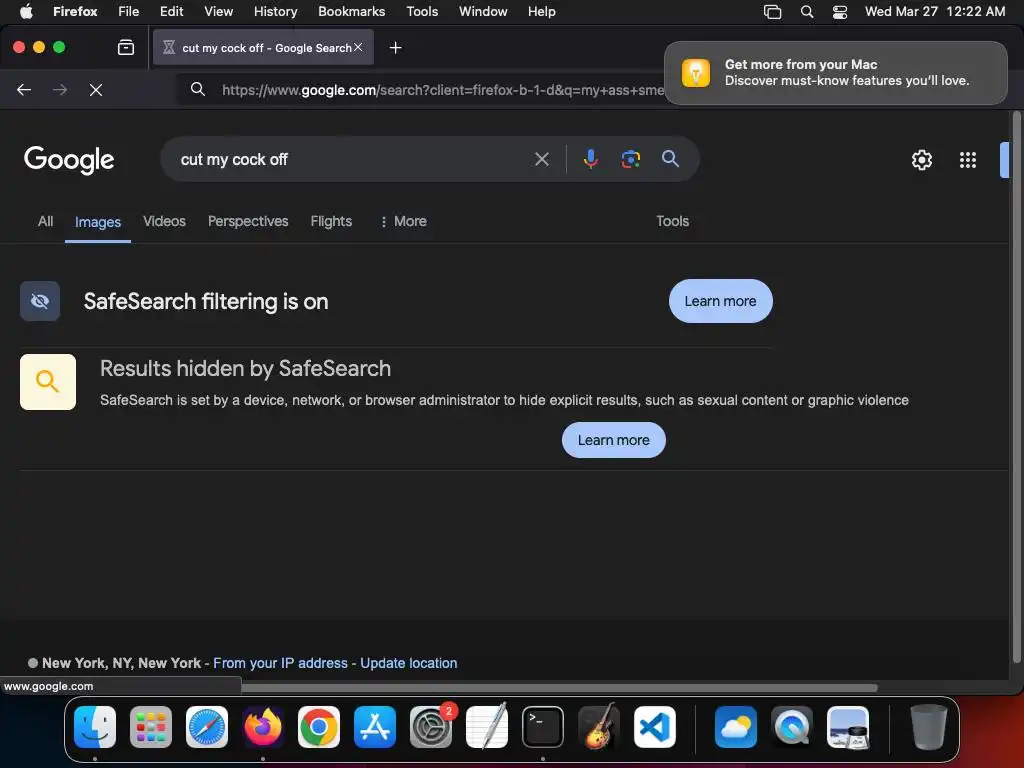Open the Firefox application menu

click(x=75, y=12)
